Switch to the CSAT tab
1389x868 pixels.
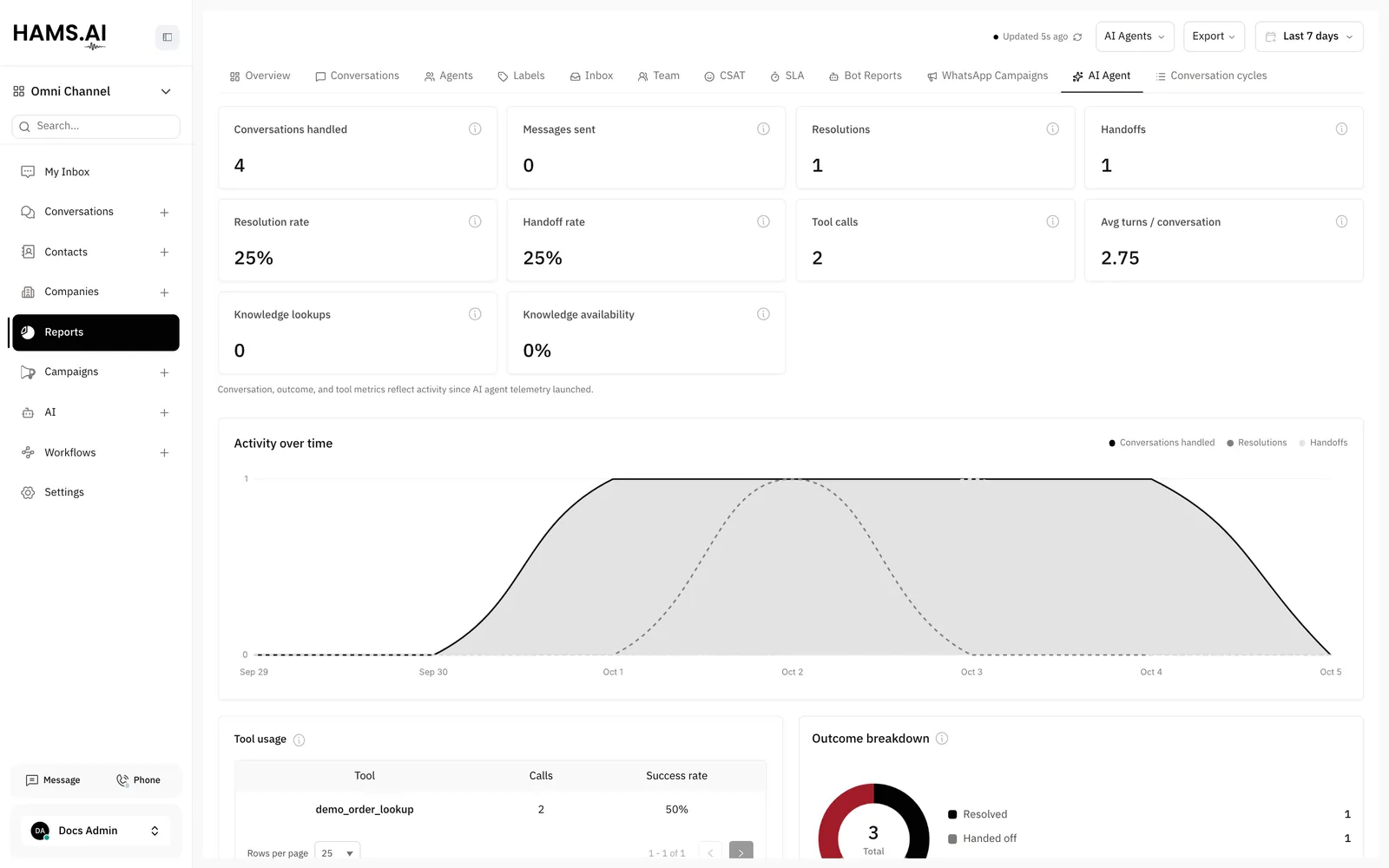point(724,76)
